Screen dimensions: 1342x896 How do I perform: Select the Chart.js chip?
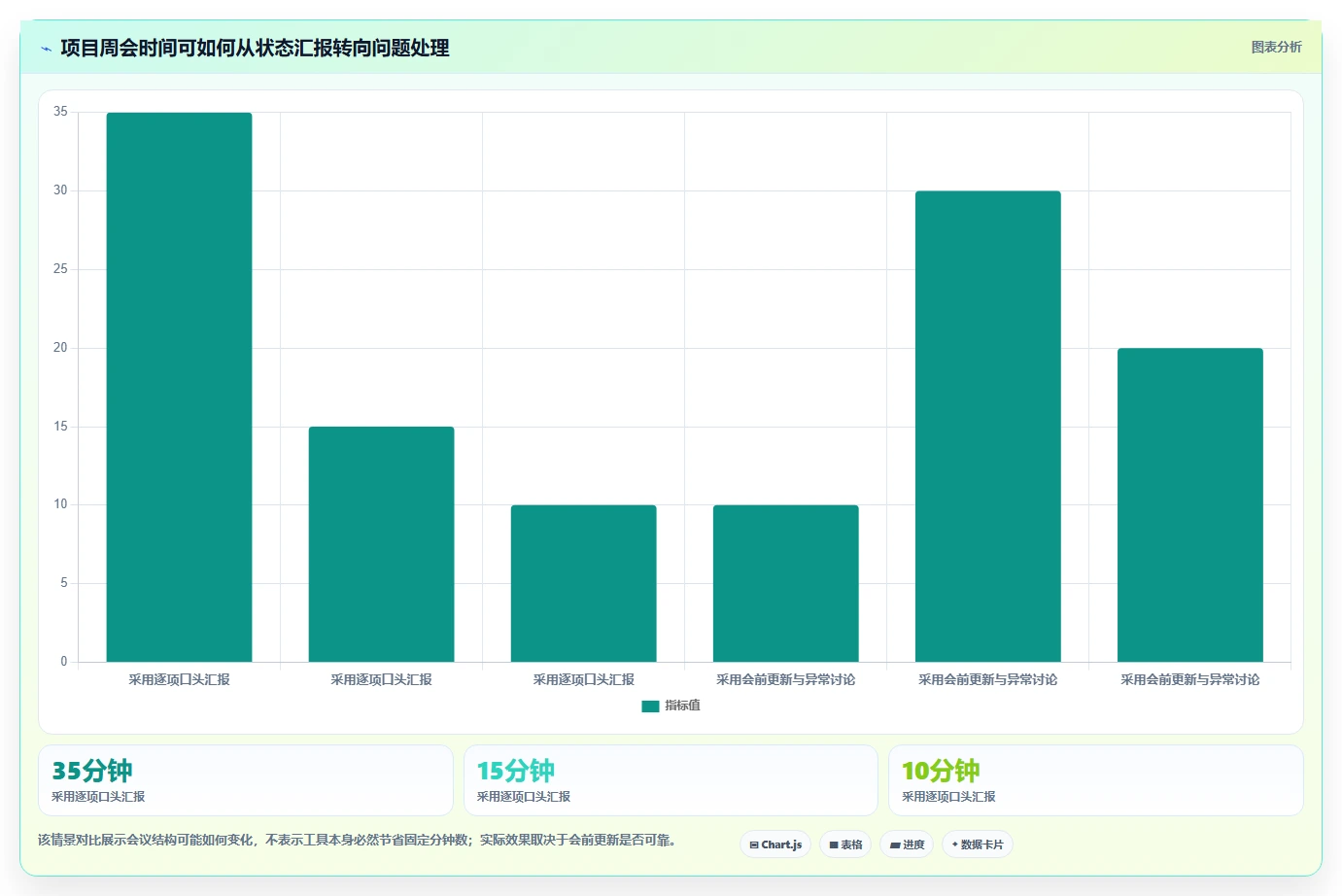pos(775,844)
